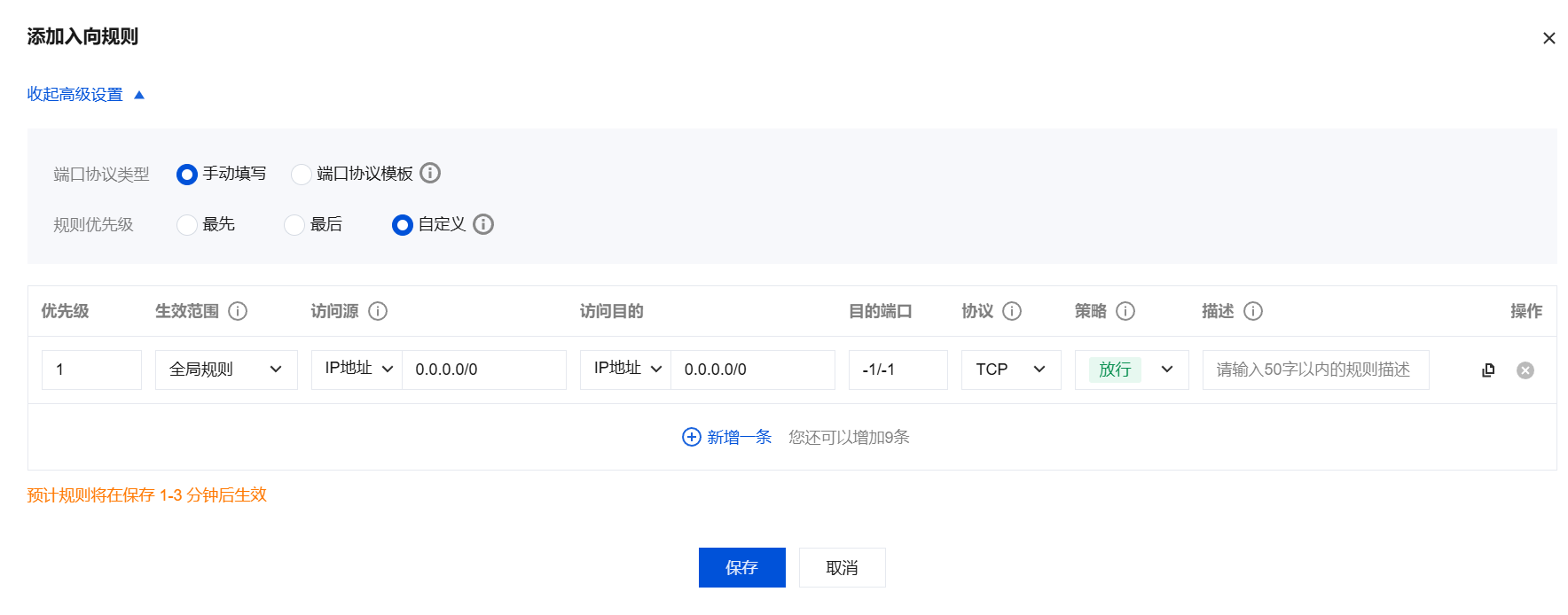Screen dimensions: 1568x615
Task: Click info icon next to 协议 header
Action: (x=1012, y=311)
